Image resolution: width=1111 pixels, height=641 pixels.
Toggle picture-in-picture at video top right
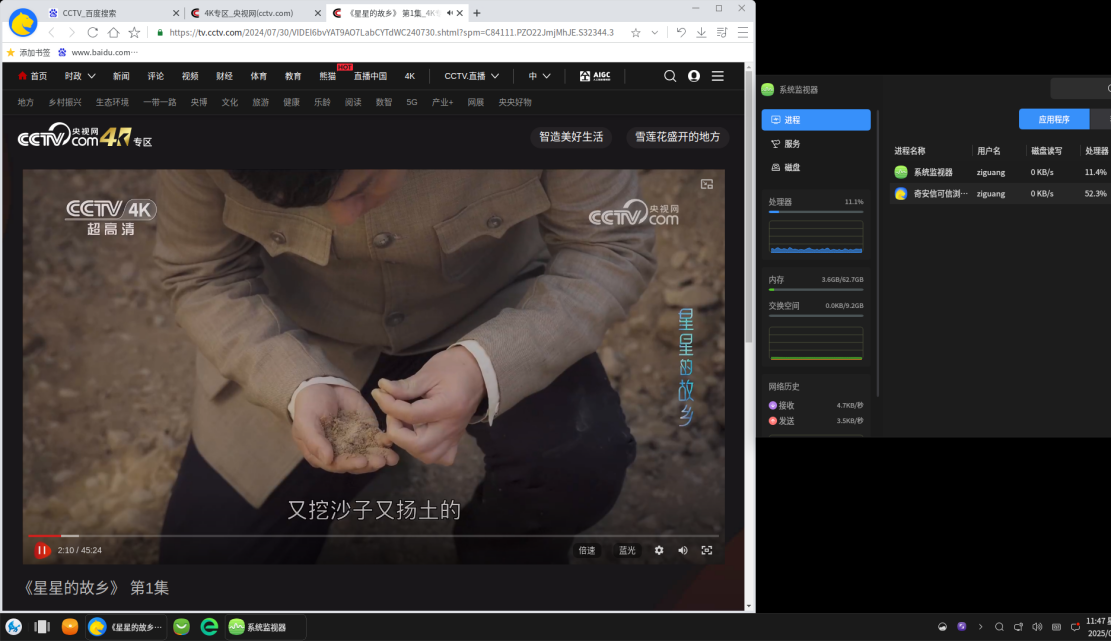point(707,184)
